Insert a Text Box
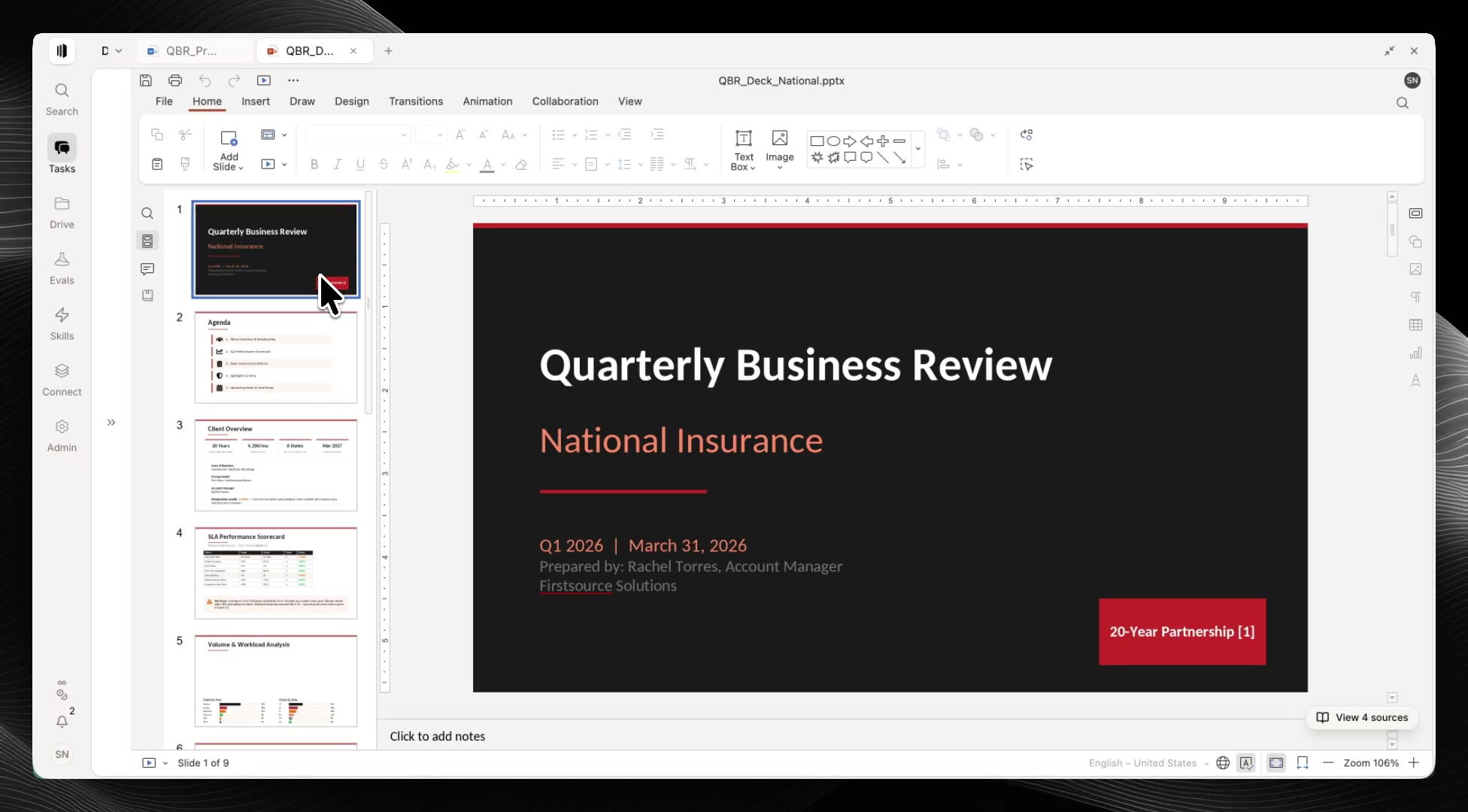Viewport: 1468px width, 812px height. (x=743, y=150)
